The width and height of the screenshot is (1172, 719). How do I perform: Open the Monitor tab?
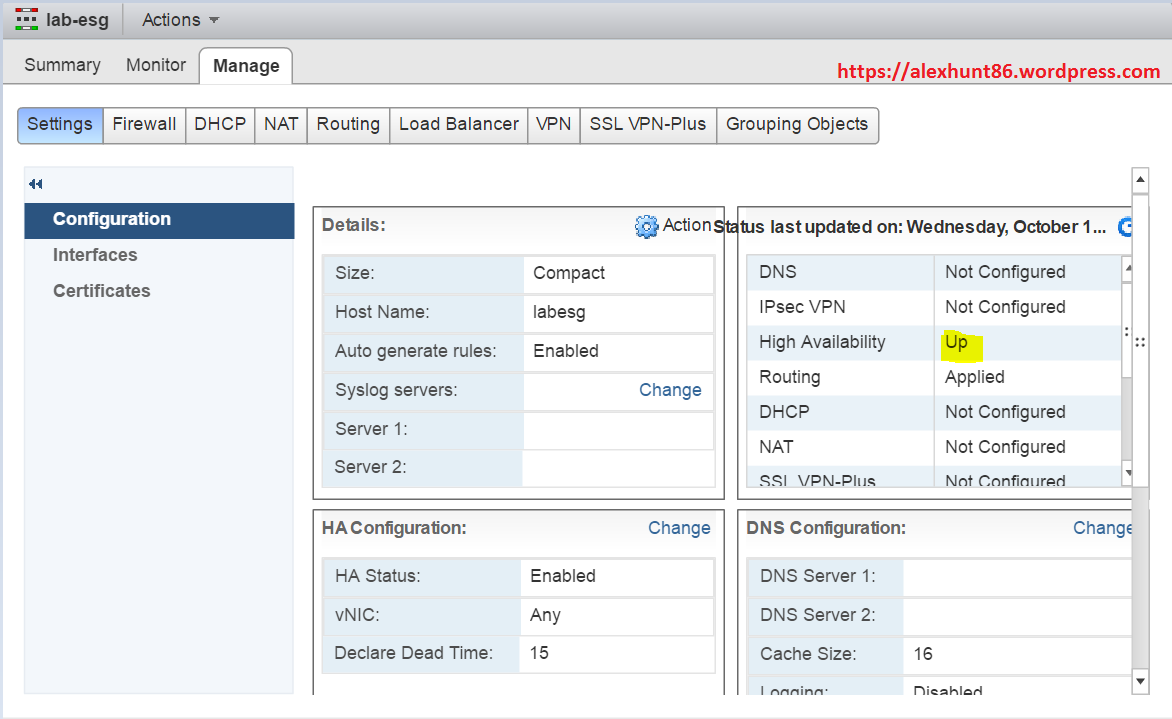coord(156,65)
